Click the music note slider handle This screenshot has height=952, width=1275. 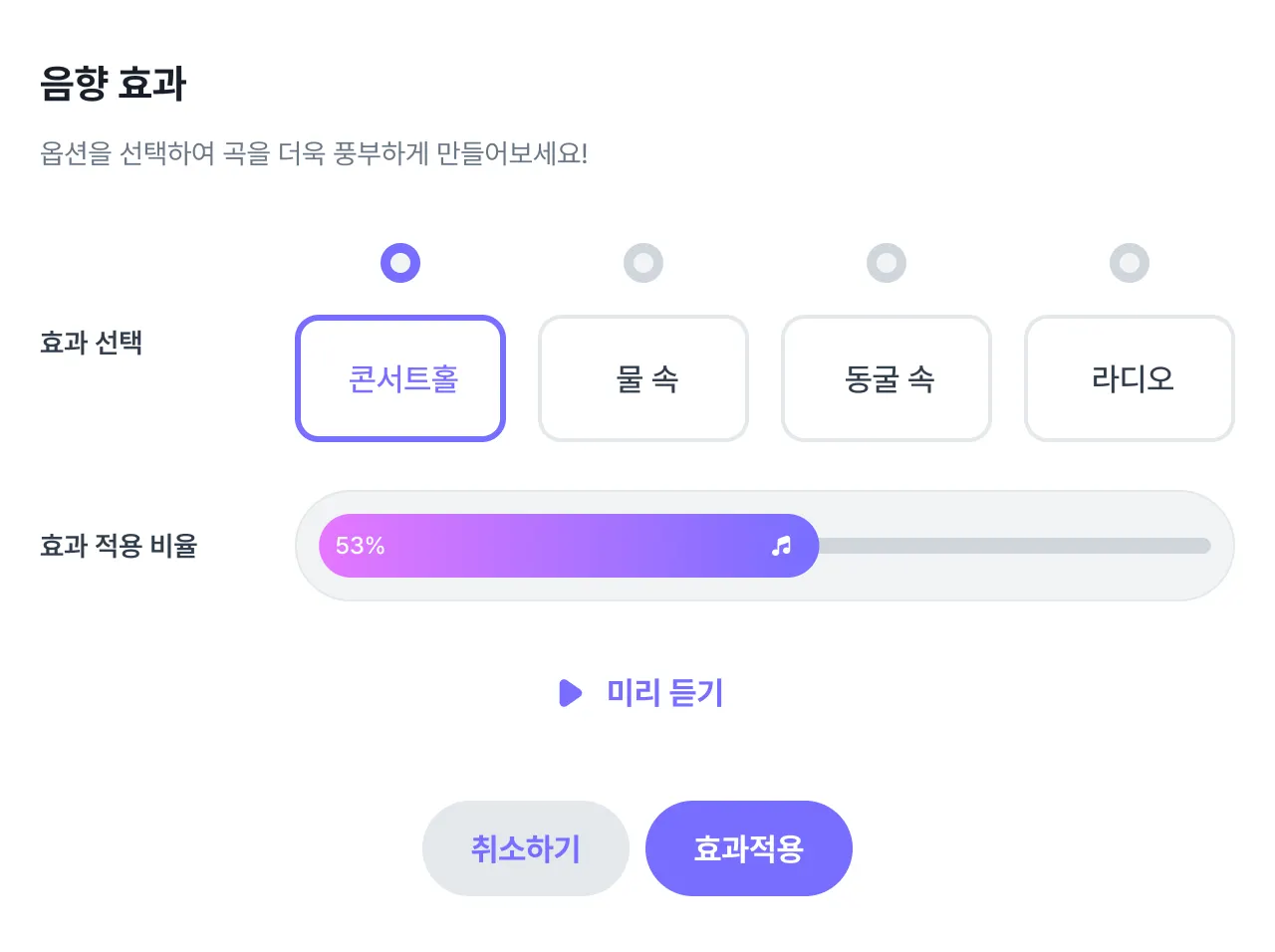[782, 546]
